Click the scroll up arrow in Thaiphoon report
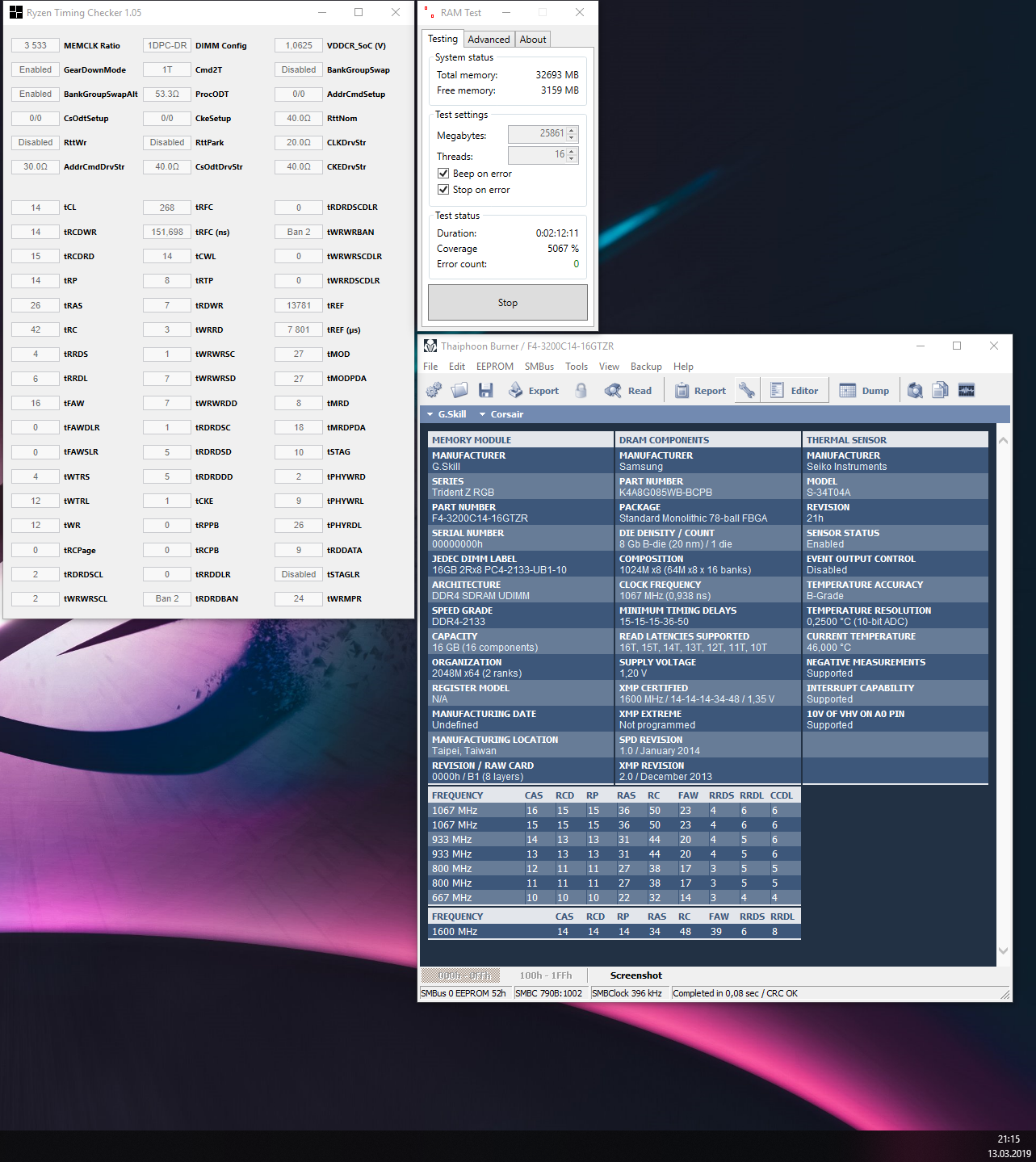 (1003, 441)
